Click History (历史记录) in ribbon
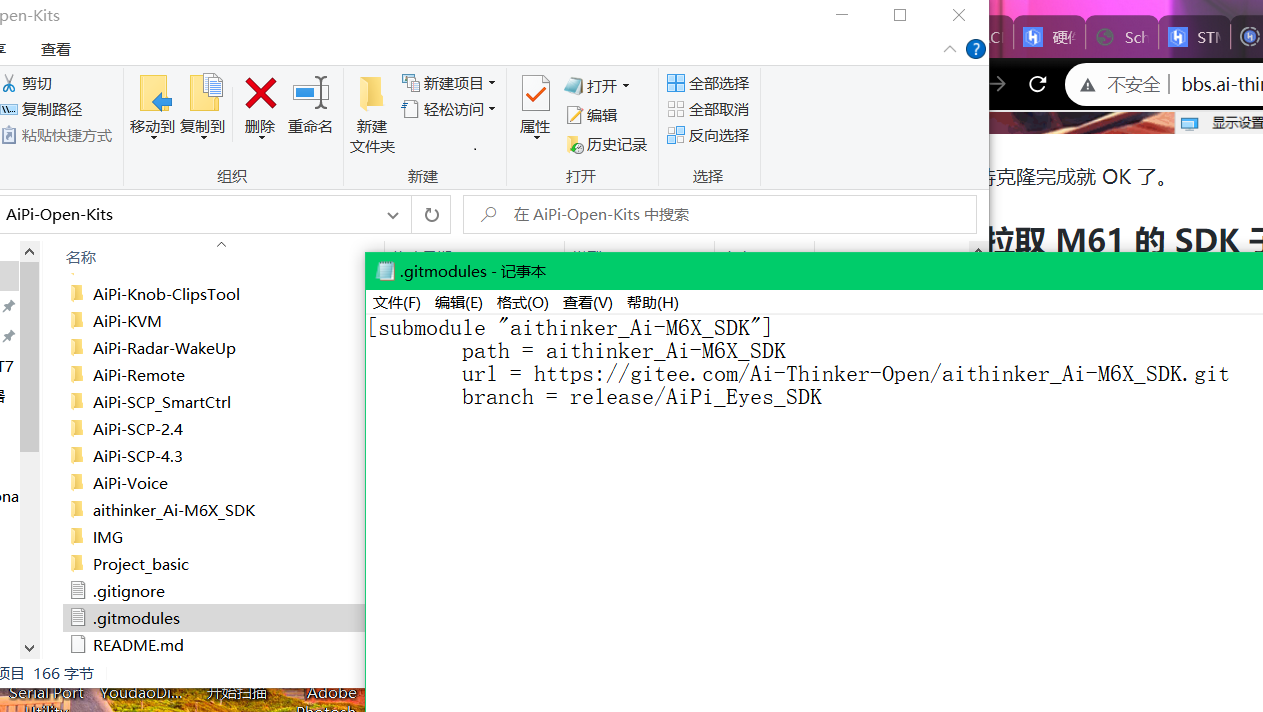This screenshot has width=1263, height=712. tap(607, 144)
